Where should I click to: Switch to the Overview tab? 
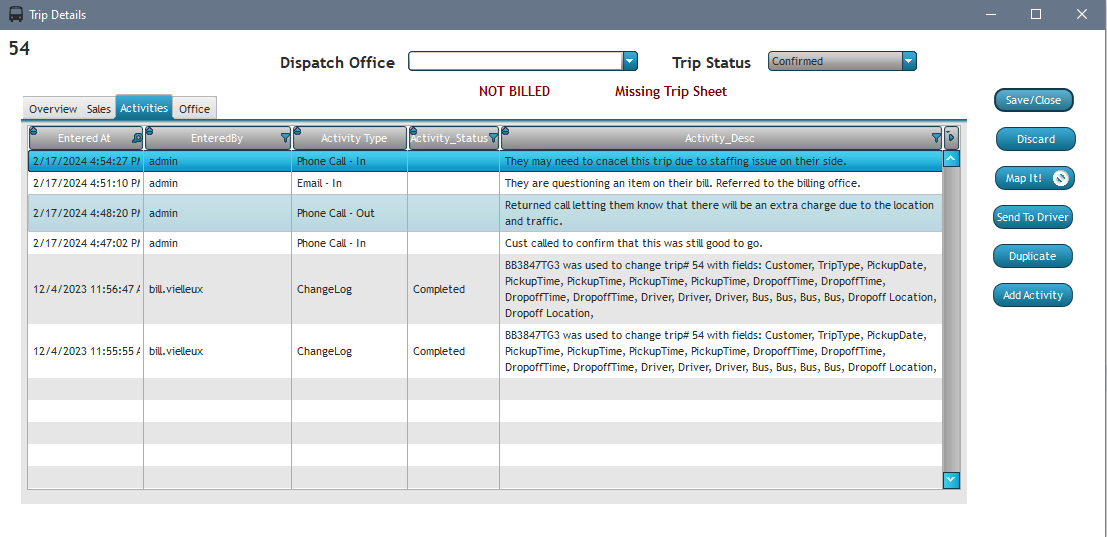click(53, 109)
